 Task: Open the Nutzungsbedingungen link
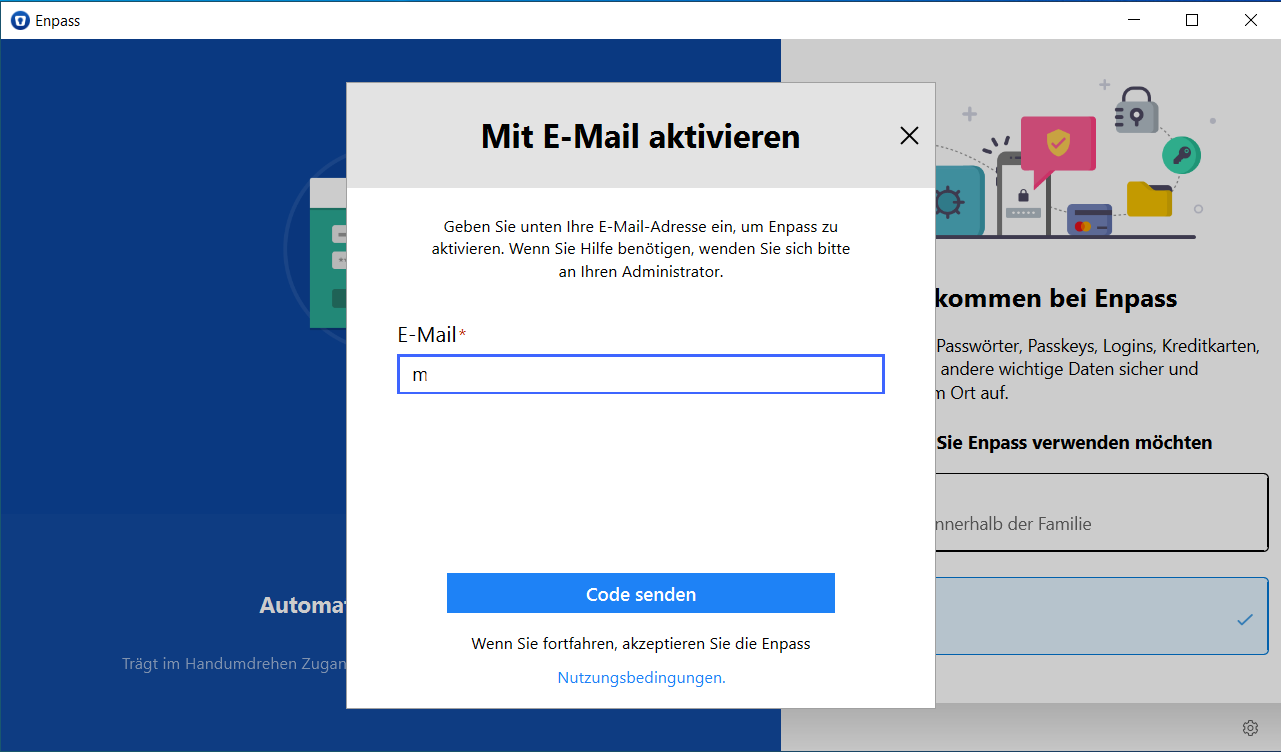pos(640,677)
